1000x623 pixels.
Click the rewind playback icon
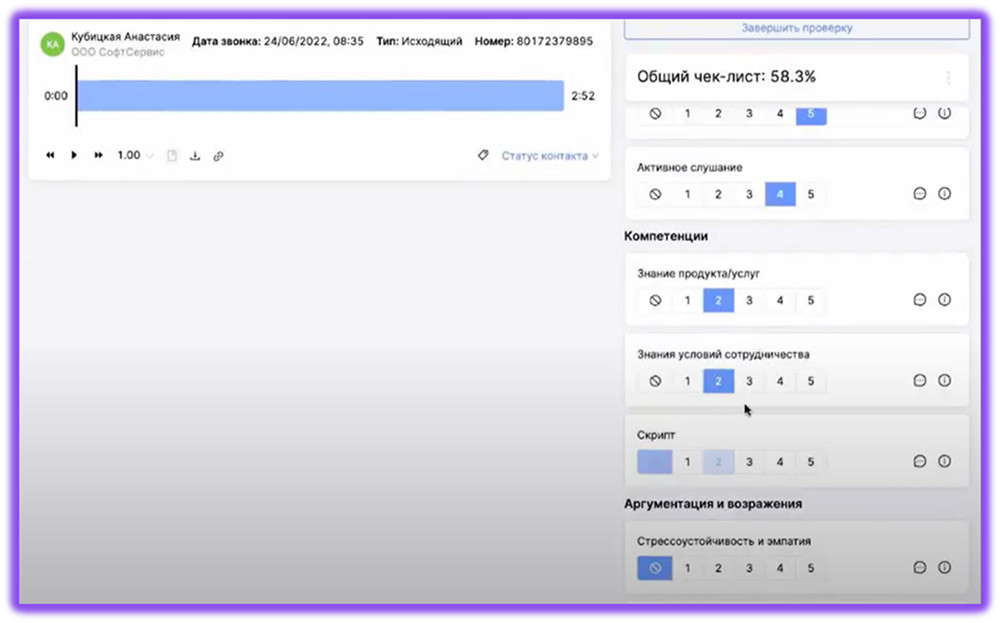(x=50, y=155)
